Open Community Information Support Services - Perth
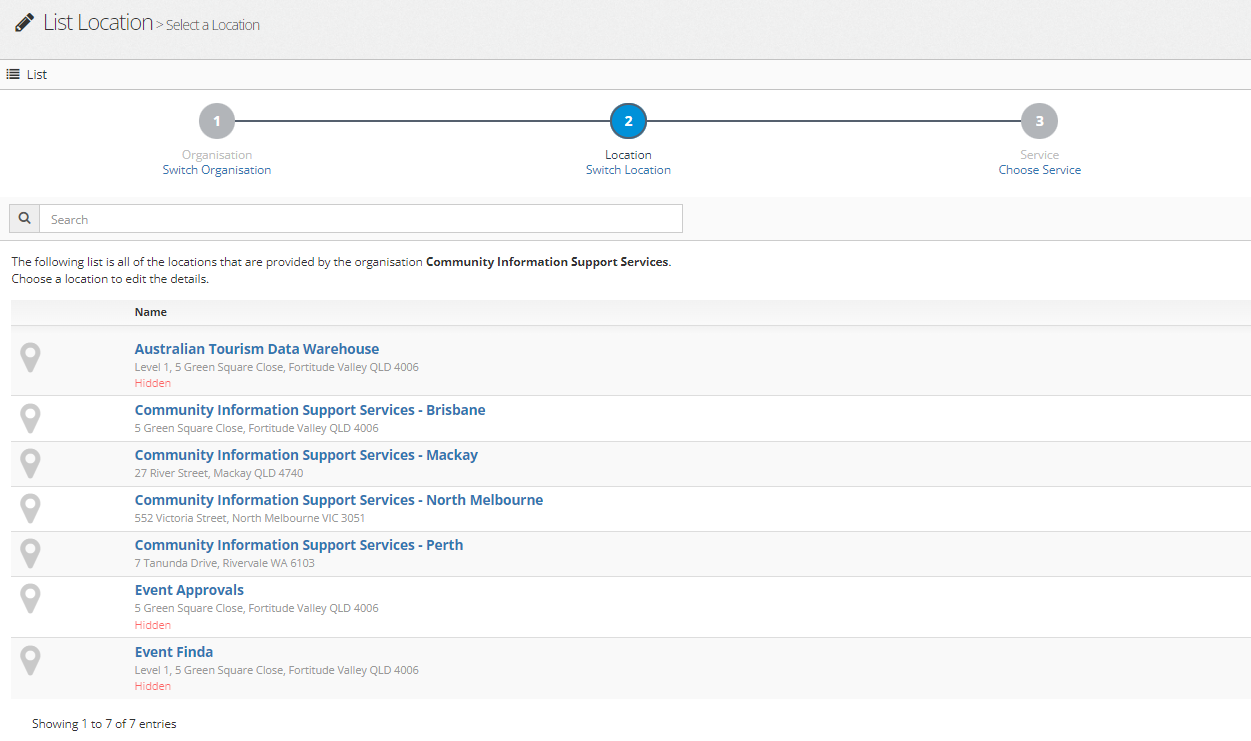Image resolution: width=1251 pixels, height=741 pixels. pos(299,545)
